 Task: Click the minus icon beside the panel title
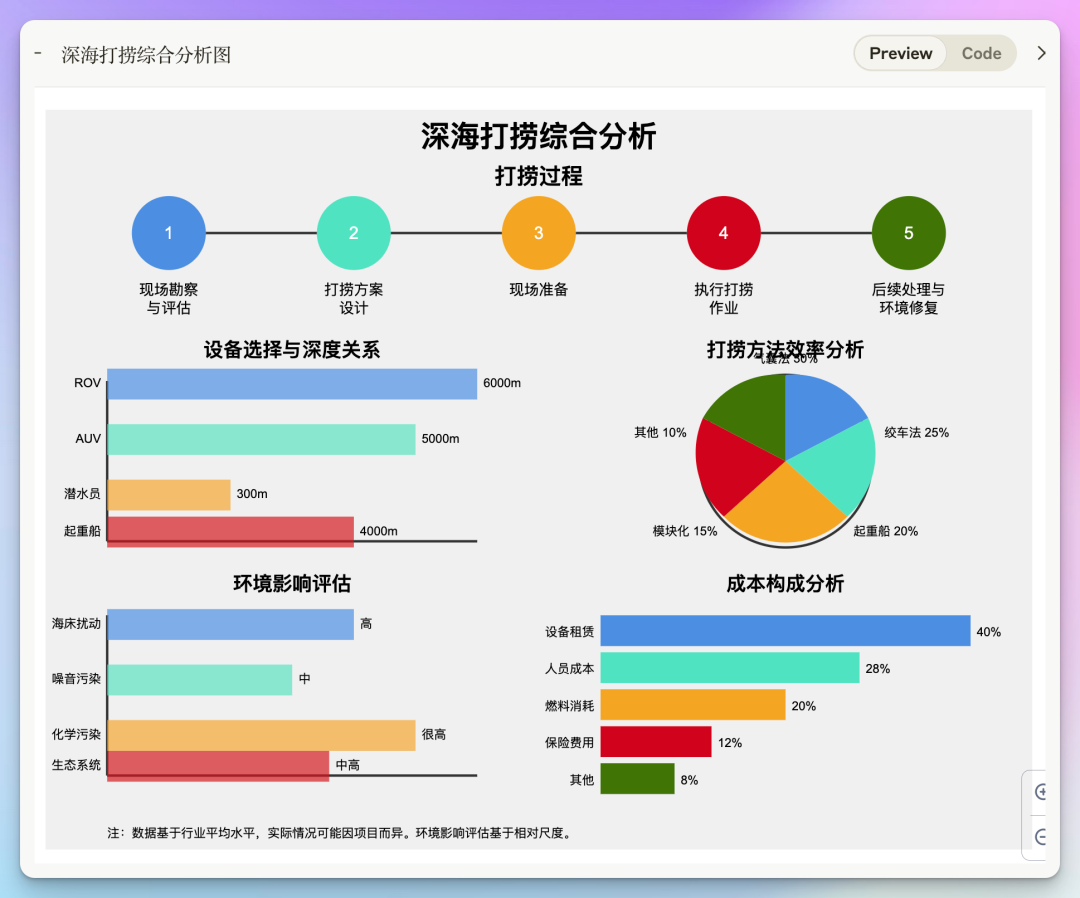(x=38, y=53)
